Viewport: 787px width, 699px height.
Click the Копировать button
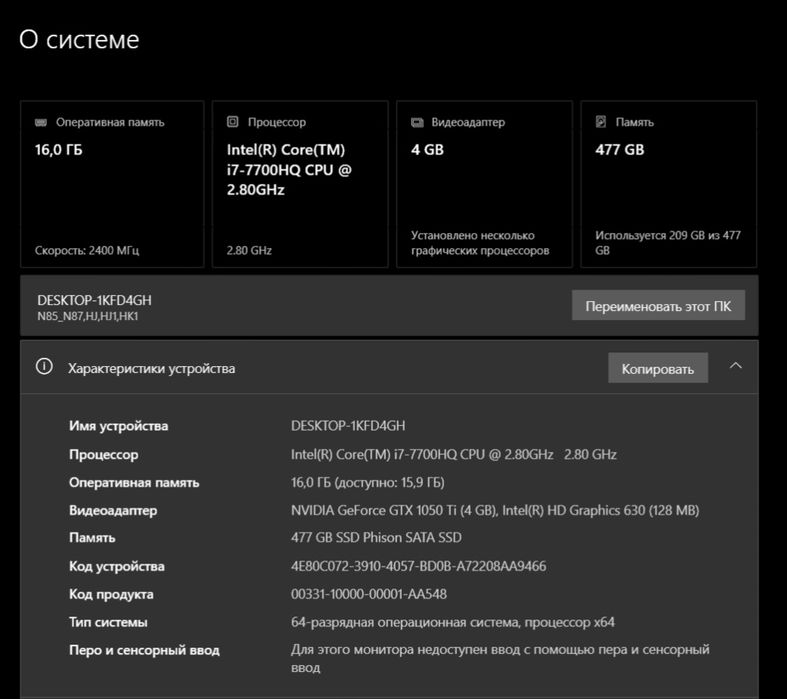(x=658, y=368)
